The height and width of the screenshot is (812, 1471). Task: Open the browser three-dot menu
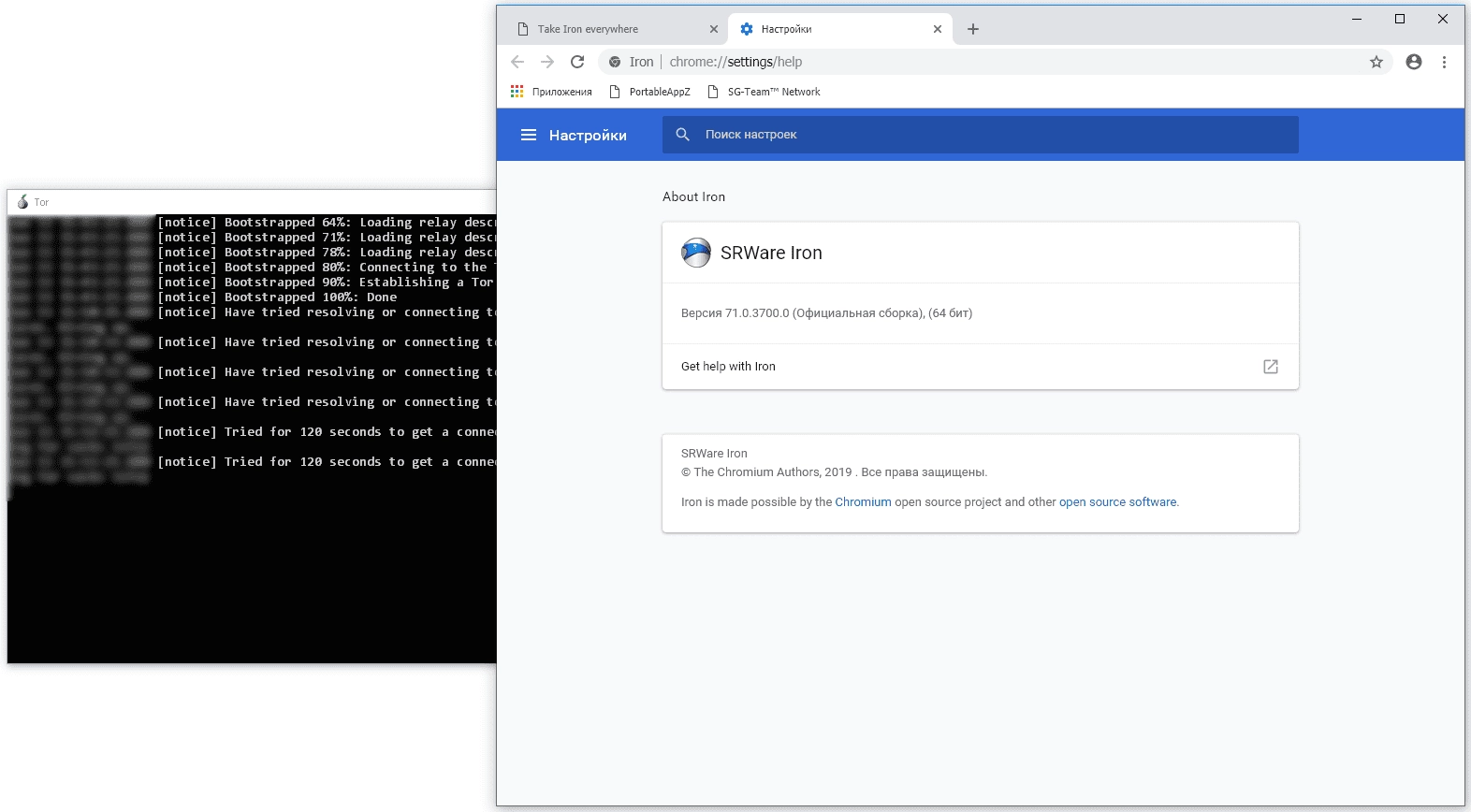point(1444,62)
